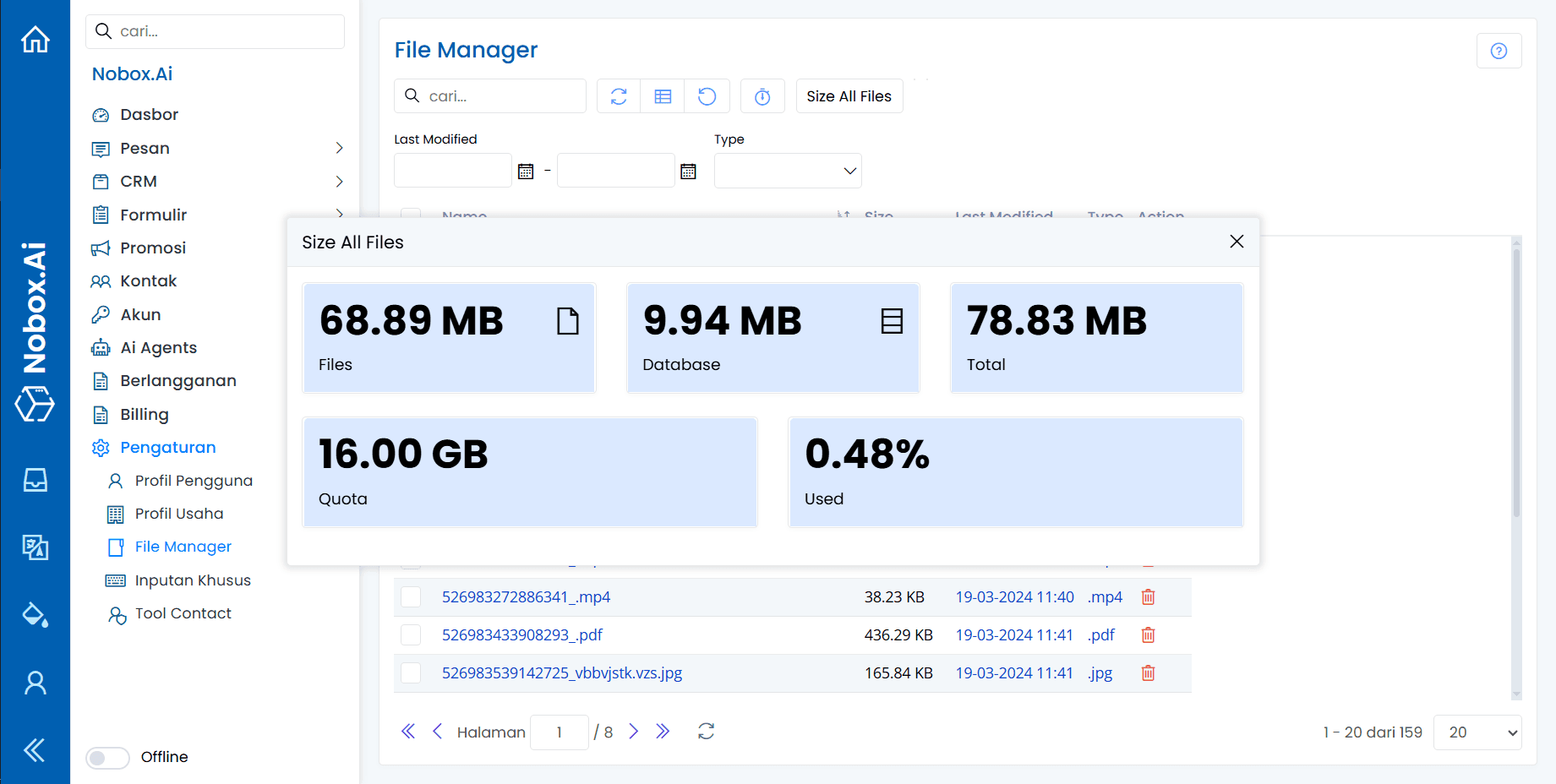Screen dimensions: 1556x784
Task: Click the paint bucket icon in the sidebar
Action: 35,615
